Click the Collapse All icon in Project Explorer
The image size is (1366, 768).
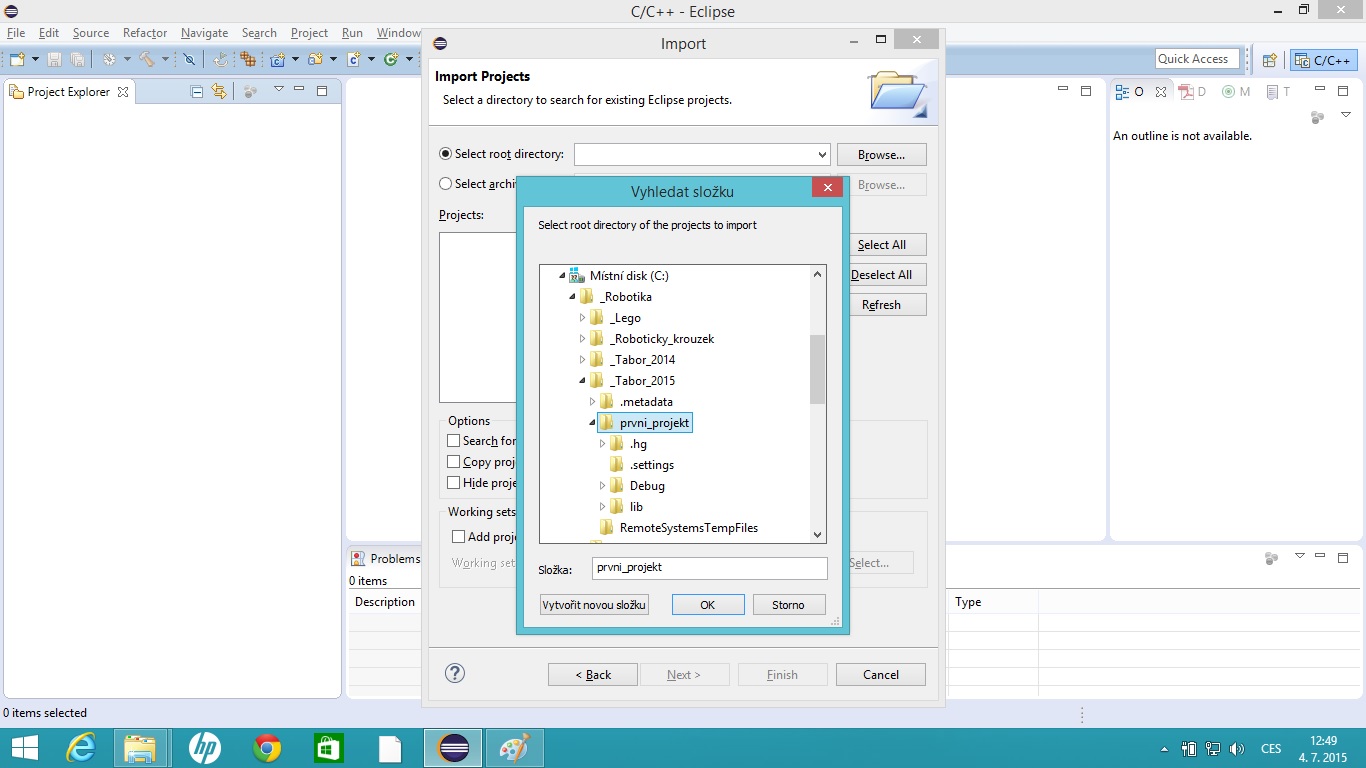(197, 91)
